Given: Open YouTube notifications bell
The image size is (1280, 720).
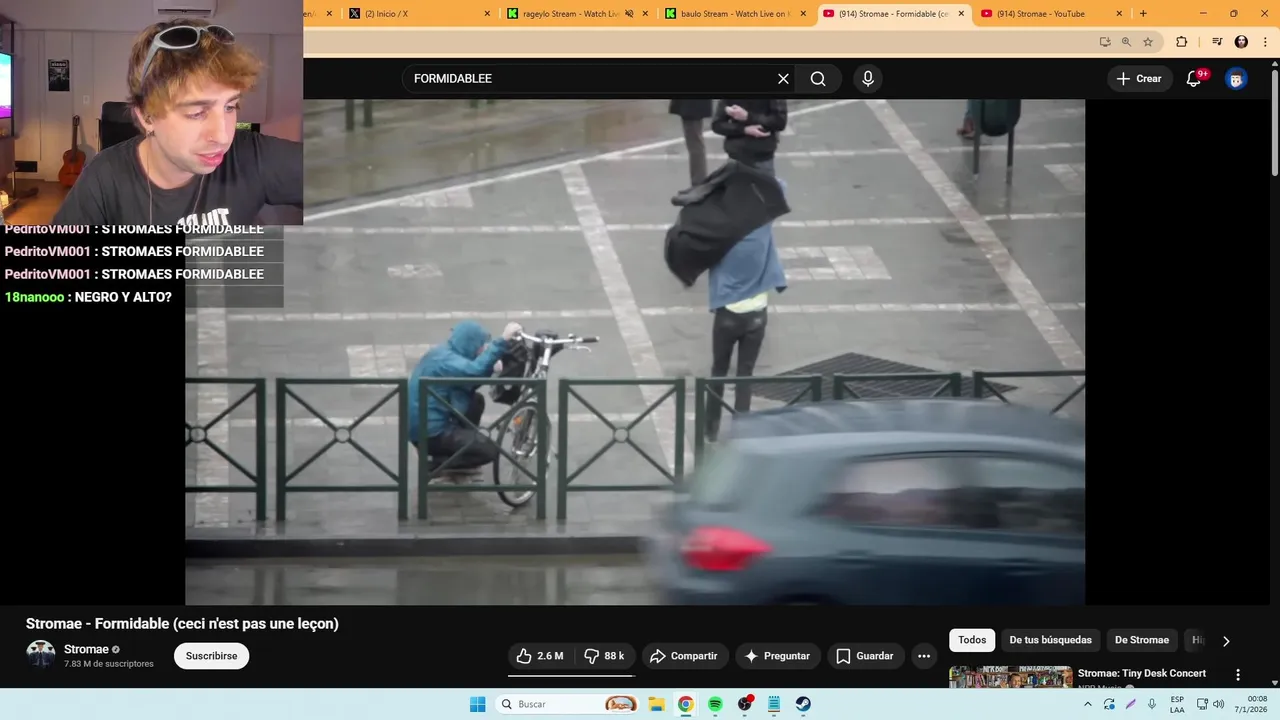Looking at the screenshot, I should (x=1194, y=79).
